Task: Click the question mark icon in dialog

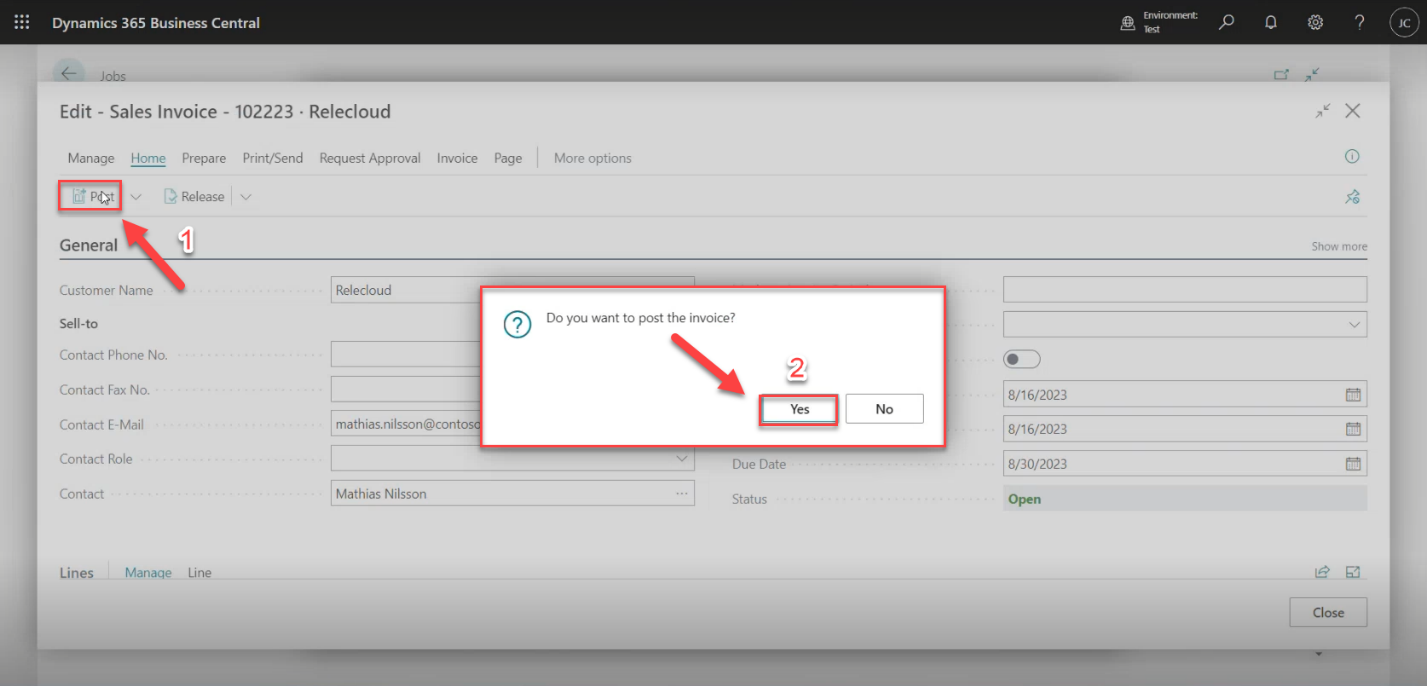Action: 517,325
